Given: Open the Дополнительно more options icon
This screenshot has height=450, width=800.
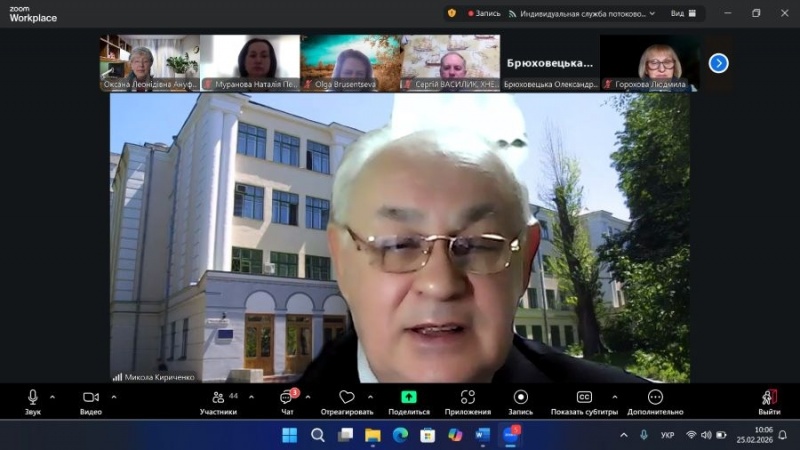Looking at the screenshot, I should tap(655, 398).
